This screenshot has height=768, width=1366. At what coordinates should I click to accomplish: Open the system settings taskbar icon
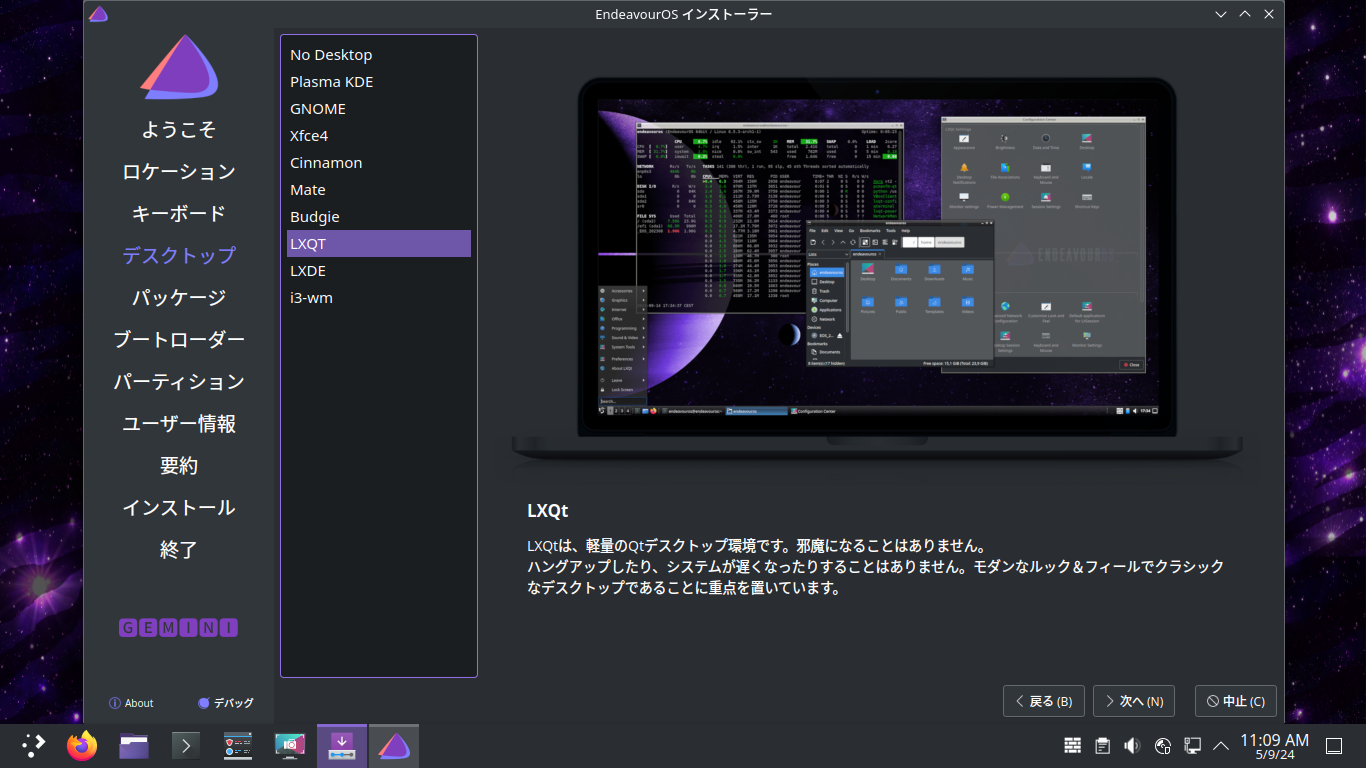click(x=238, y=745)
